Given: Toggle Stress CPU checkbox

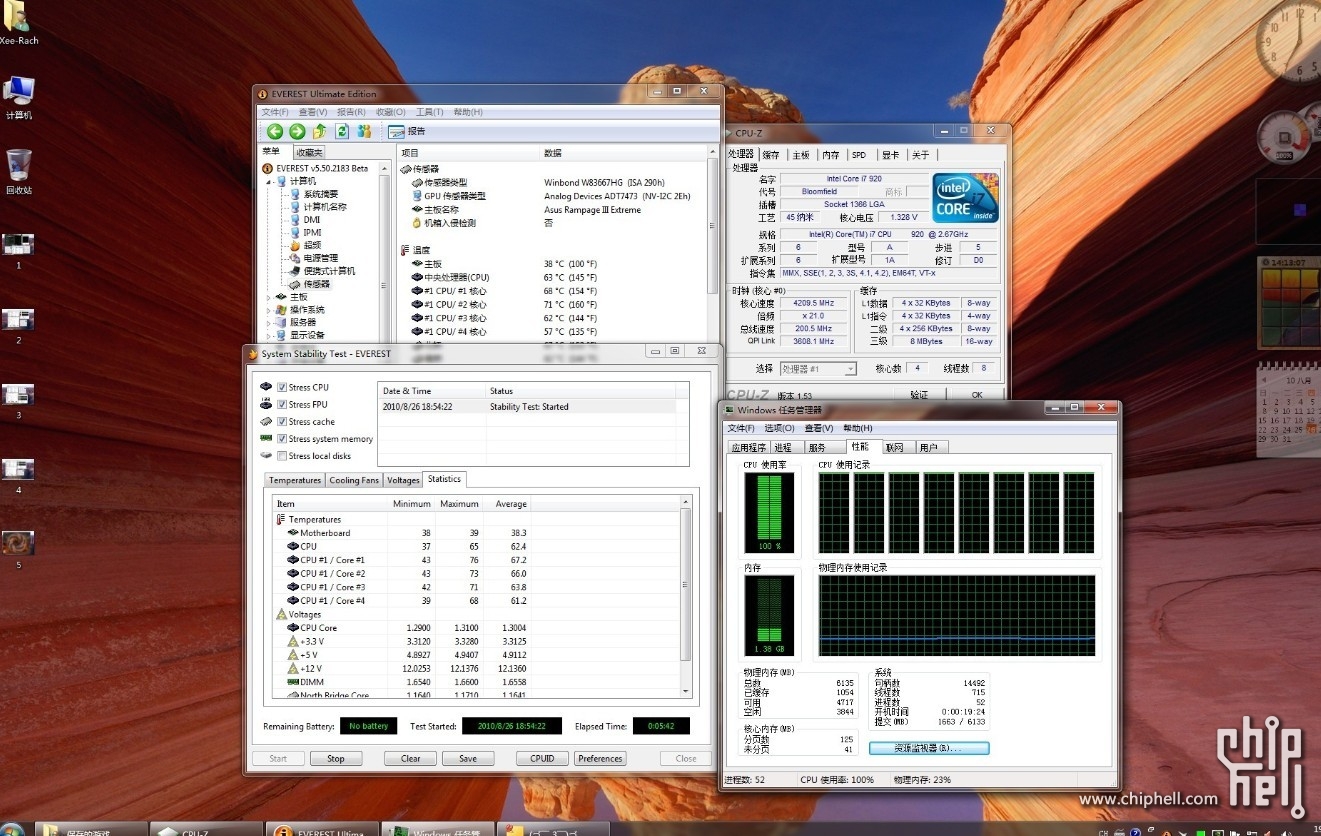Looking at the screenshot, I should point(282,387).
